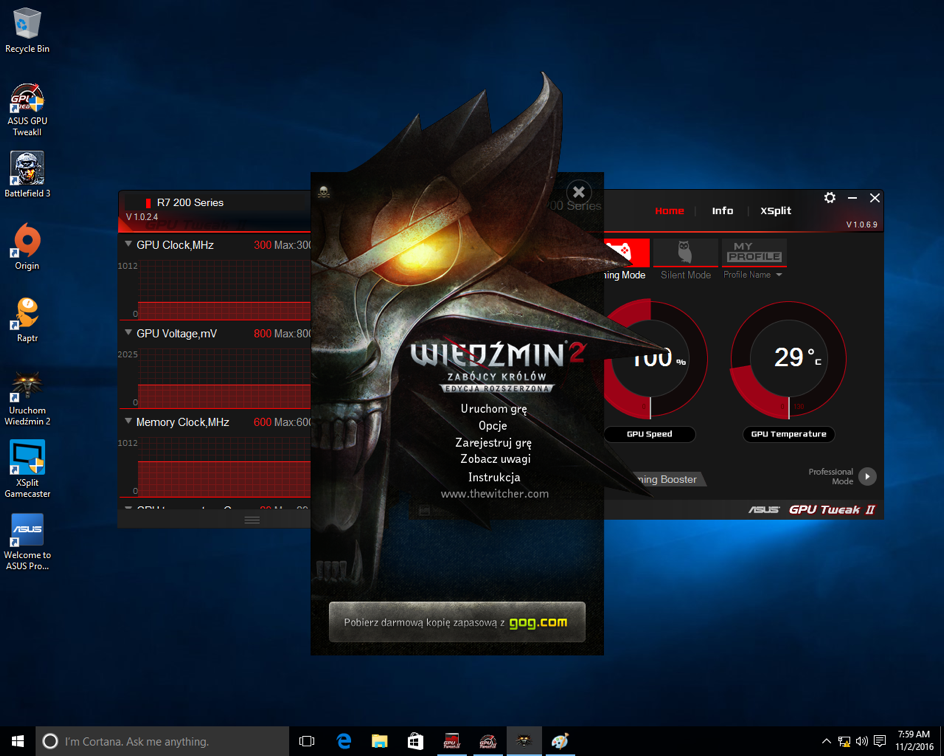
Task: Open GPU Tweak II settings gear
Action: (x=829, y=198)
